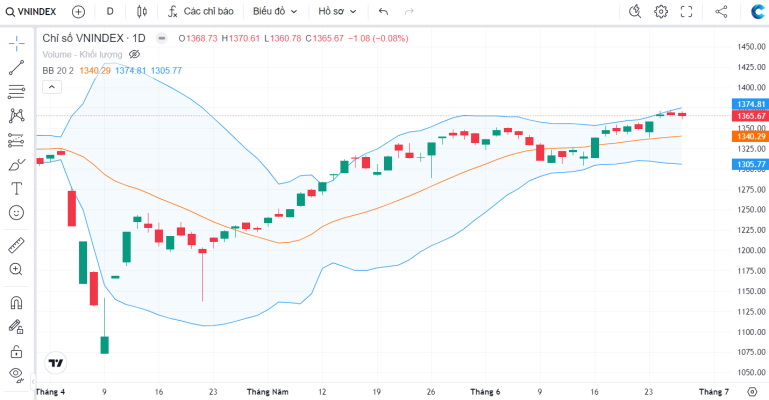This screenshot has height=400, width=769.
Task: Open Các chỉ báo indicators menu
Action: click(x=201, y=11)
